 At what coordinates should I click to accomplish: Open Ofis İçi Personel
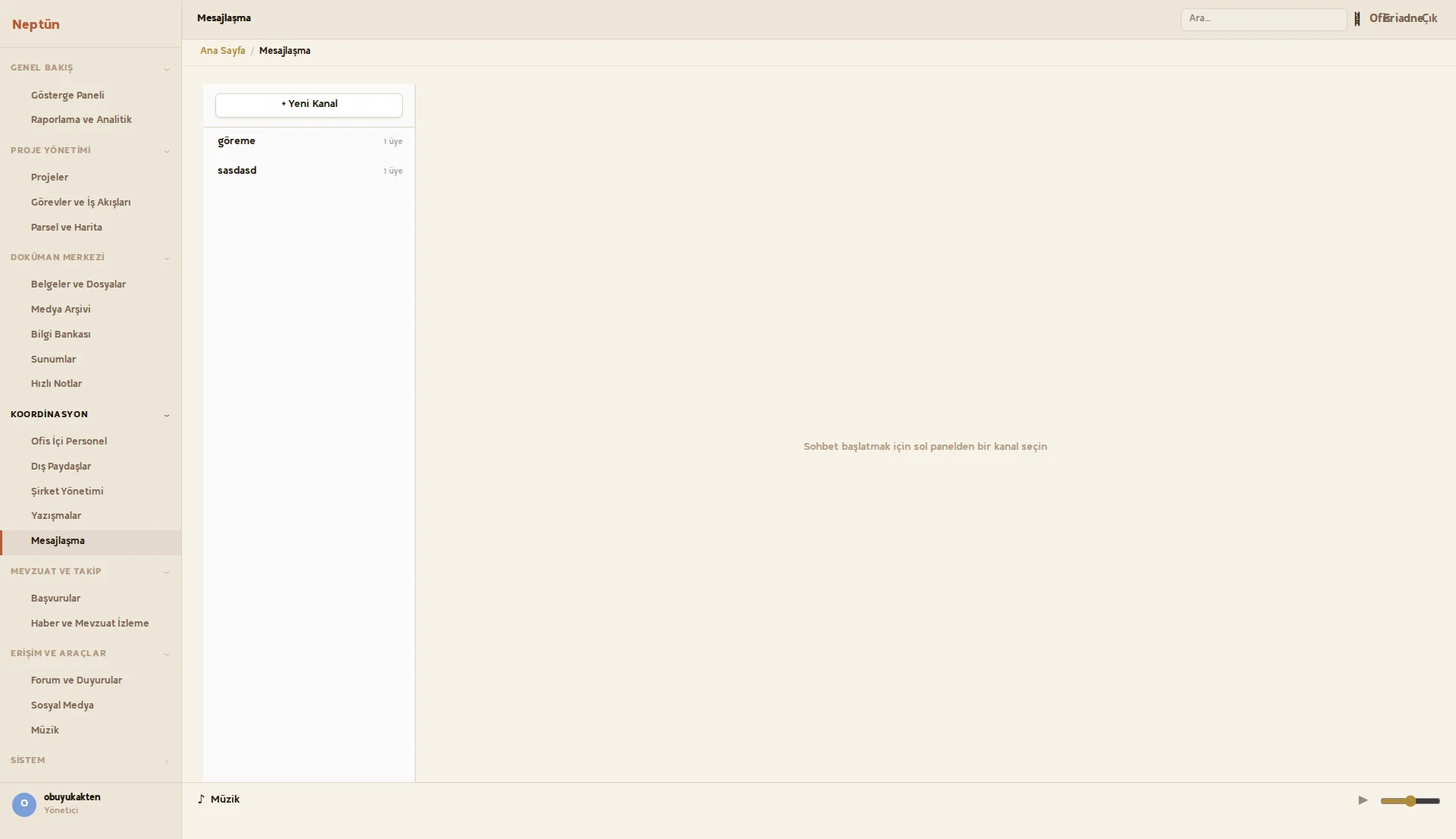[91, 441]
